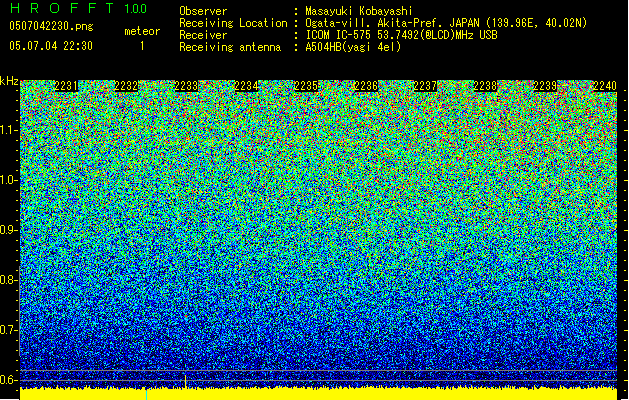The image size is (629, 400).
Task: Click the meteor echo spike near 0.6 kHz
Action: pyautogui.click(x=185, y=381)
